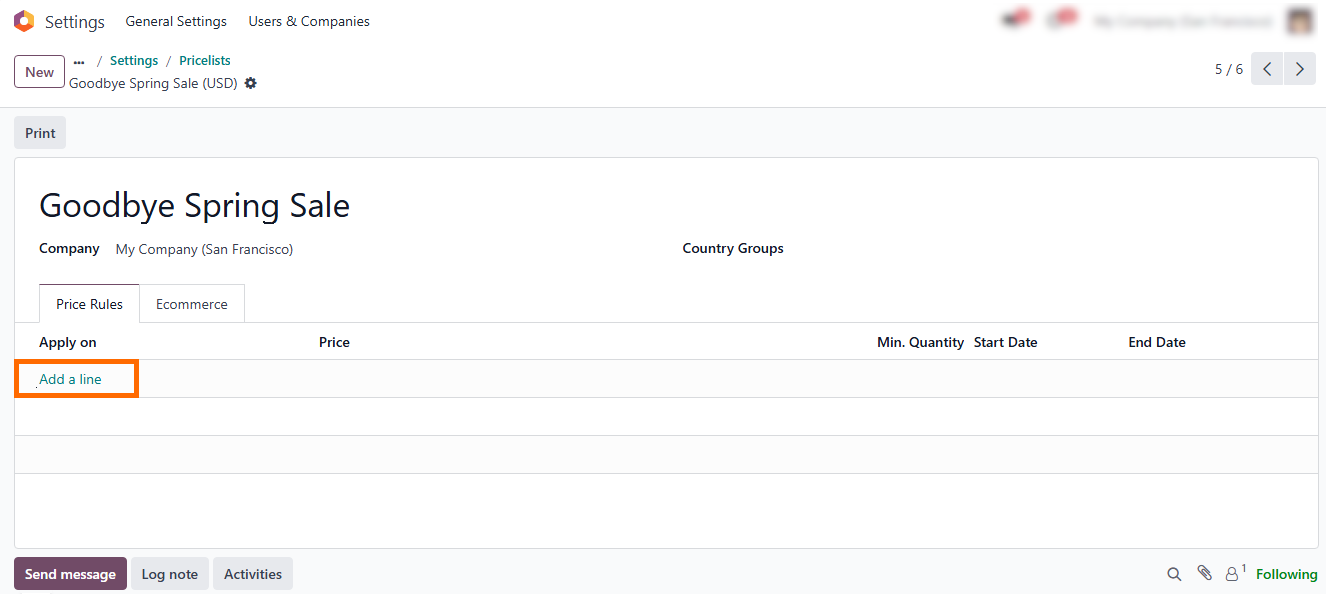Click the Print button
This screenshot has height=594, width=1326.
click(x=40, y=133)
